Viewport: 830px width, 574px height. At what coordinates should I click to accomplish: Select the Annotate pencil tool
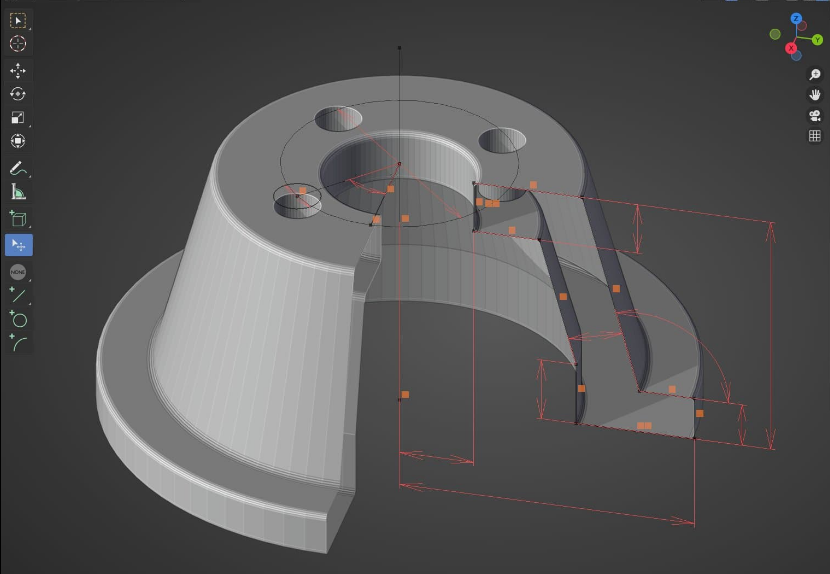[x=18, y=168]
